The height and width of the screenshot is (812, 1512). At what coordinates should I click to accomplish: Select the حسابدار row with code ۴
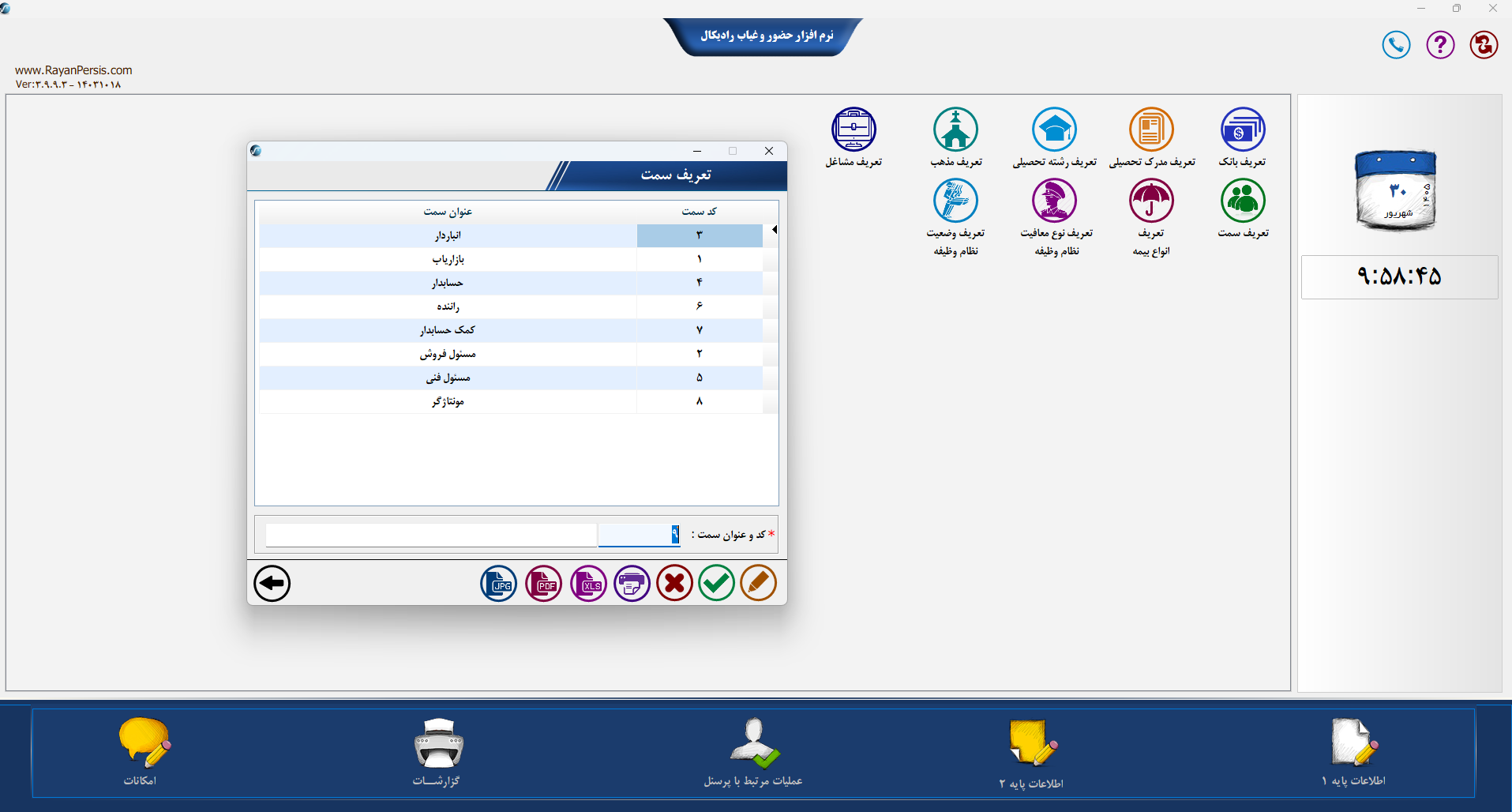point(511,283)
